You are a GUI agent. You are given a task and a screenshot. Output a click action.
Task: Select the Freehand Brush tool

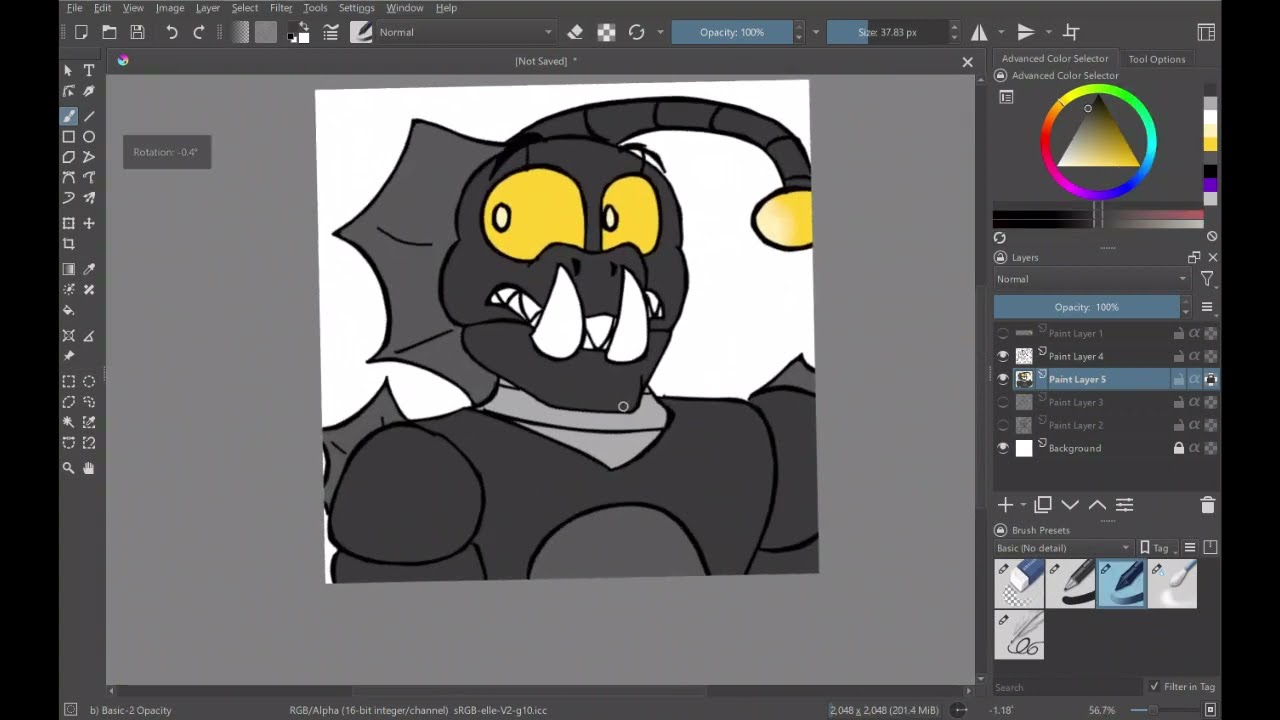pos(68,116)
